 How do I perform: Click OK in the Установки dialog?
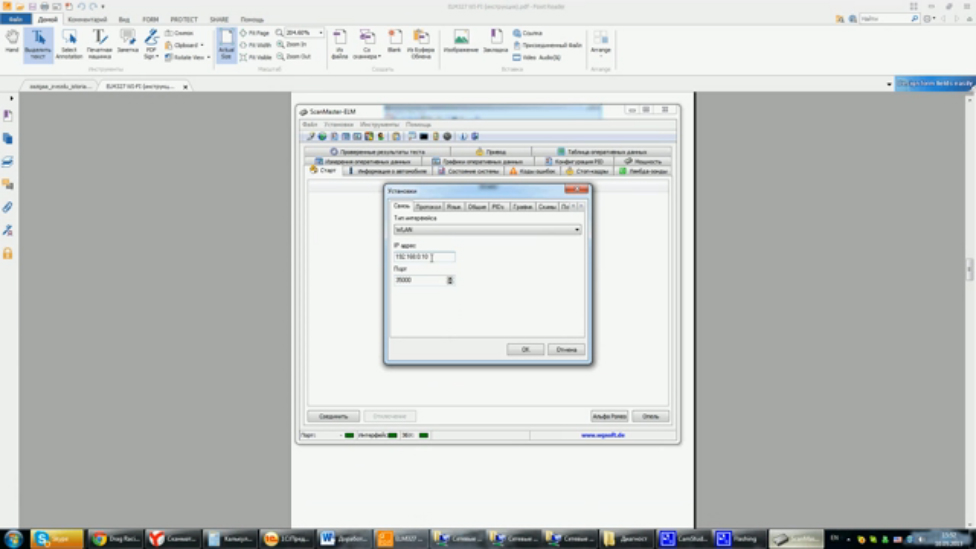point(525,349)
